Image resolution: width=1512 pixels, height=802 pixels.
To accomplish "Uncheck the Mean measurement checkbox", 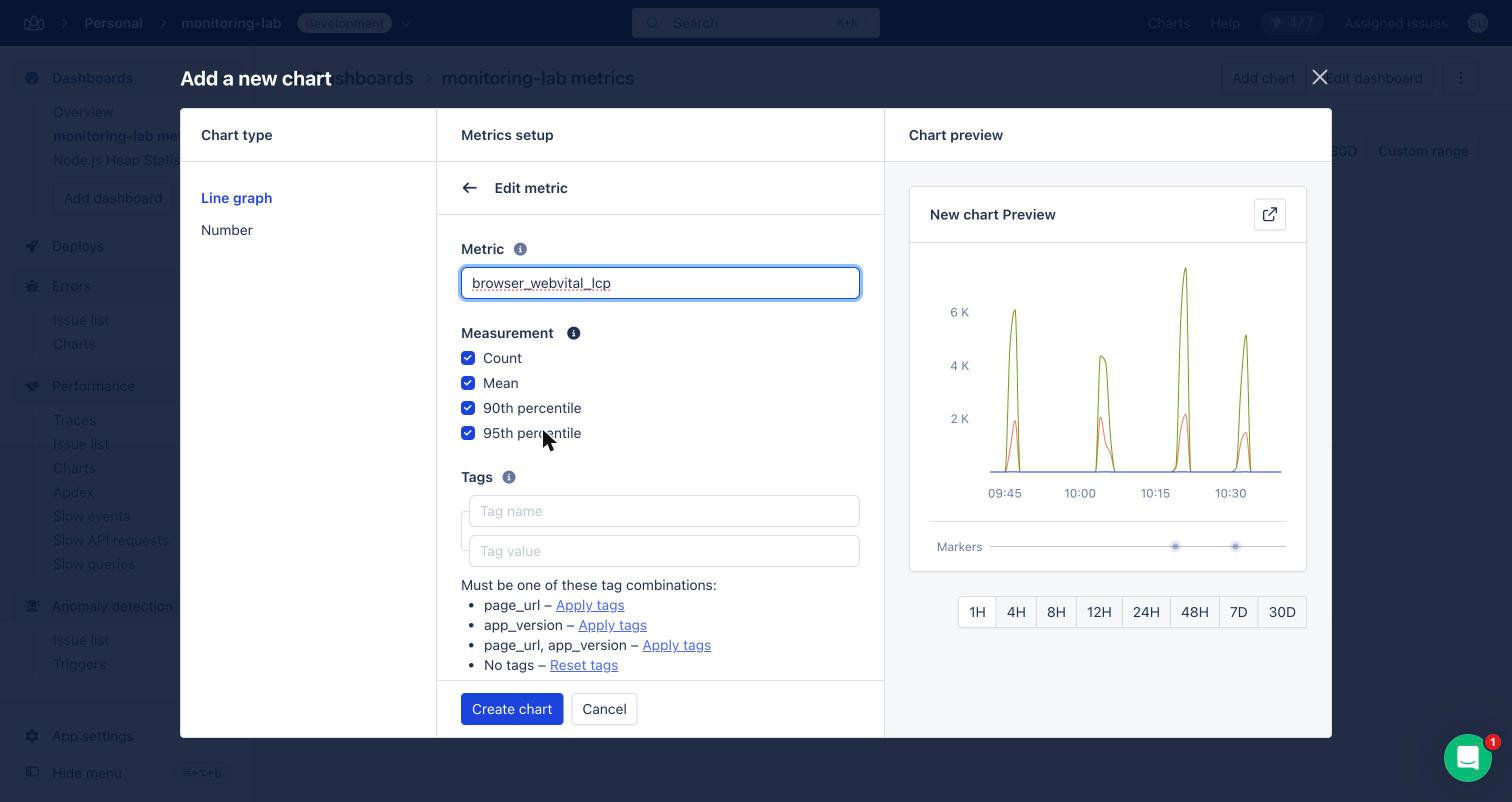I will click(x=468, y=383).
